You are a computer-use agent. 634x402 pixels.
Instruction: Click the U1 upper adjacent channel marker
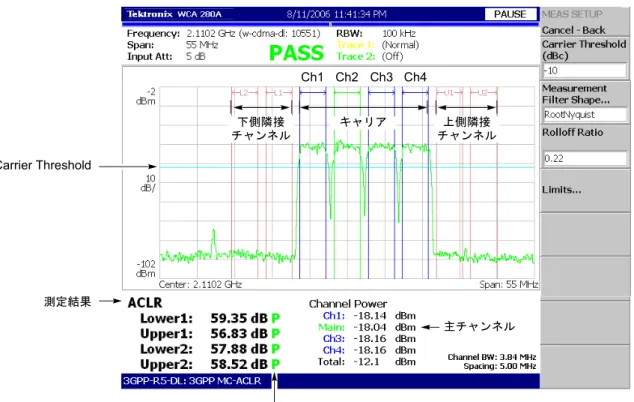tap(449, 93)
